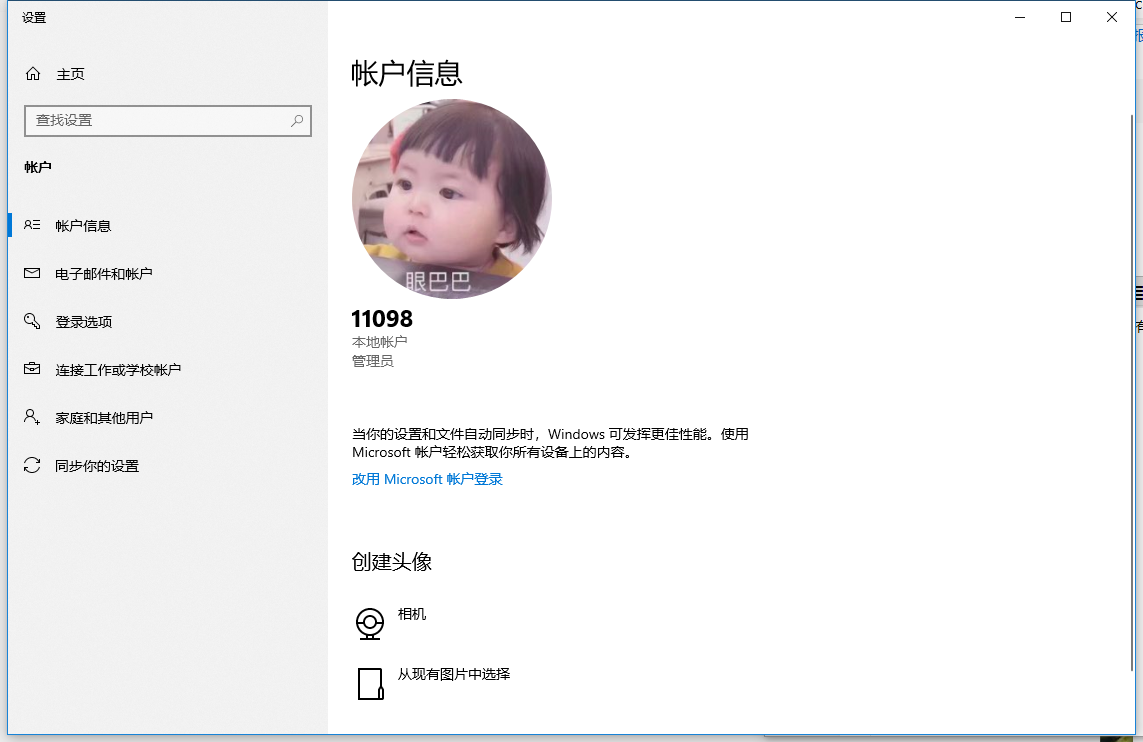Click the briefcase icon for 连接工作或学校帐户
Screen dimensions: 1143x742
[32, 369]
